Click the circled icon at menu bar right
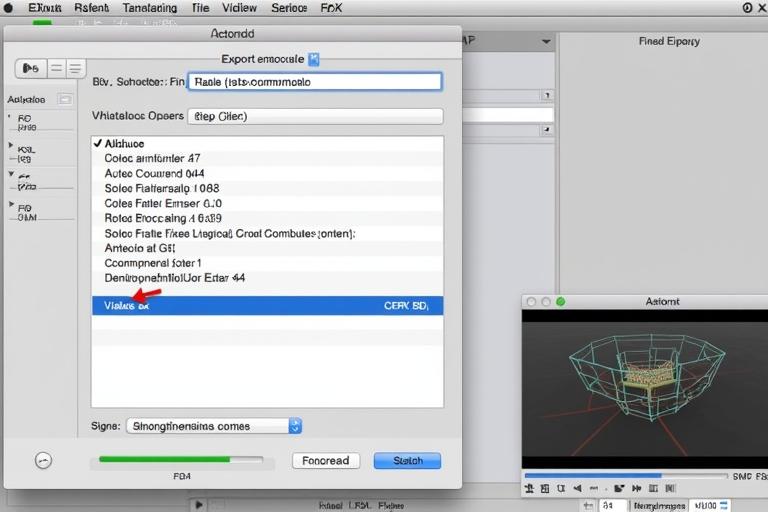This screenshot has width=768, height=512. (747, 8)
